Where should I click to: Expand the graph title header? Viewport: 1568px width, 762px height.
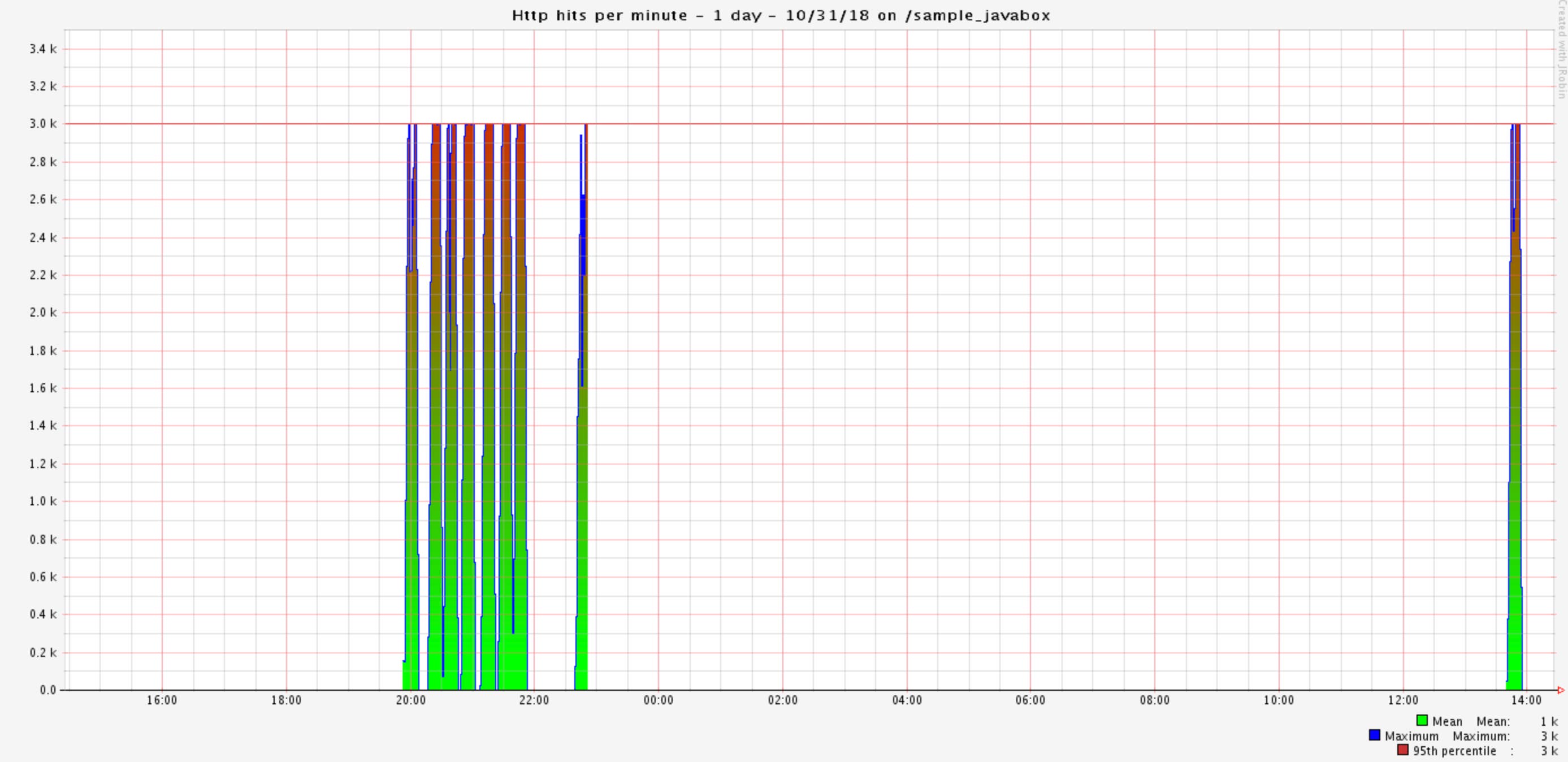point(781,15)
